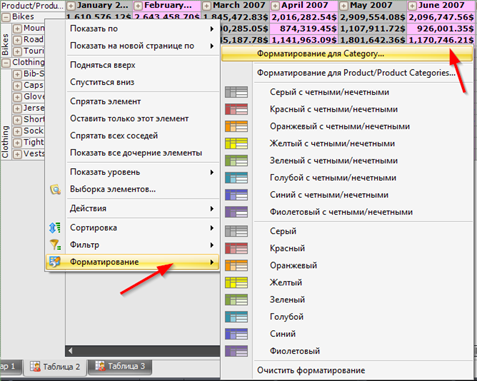Image resolution: width=477 pixels, height=381 pixels.
Task: Click the green odd/even style icon
Action: tap(236, 161)
